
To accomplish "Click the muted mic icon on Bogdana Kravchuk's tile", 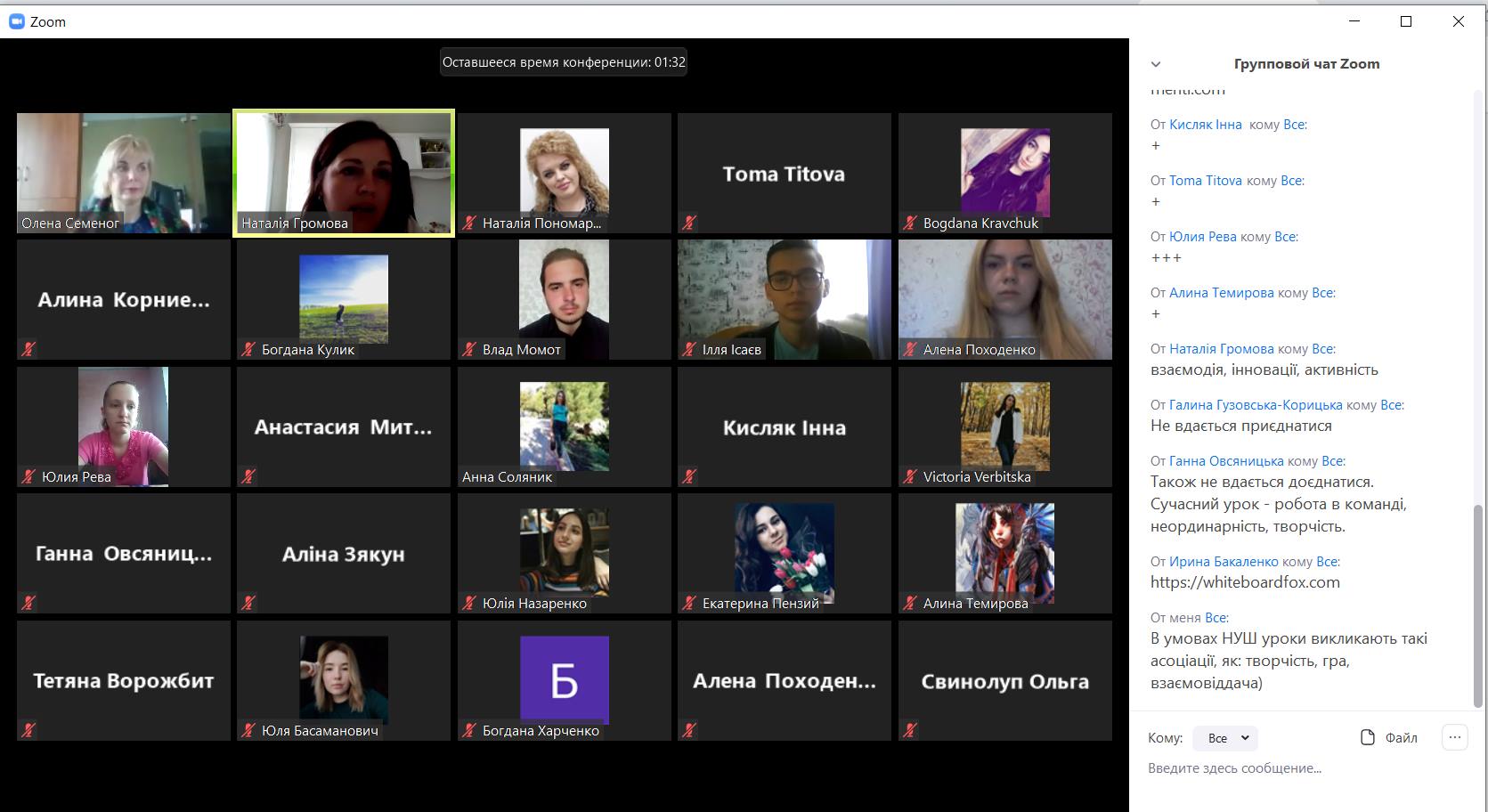I will [909, 223].
